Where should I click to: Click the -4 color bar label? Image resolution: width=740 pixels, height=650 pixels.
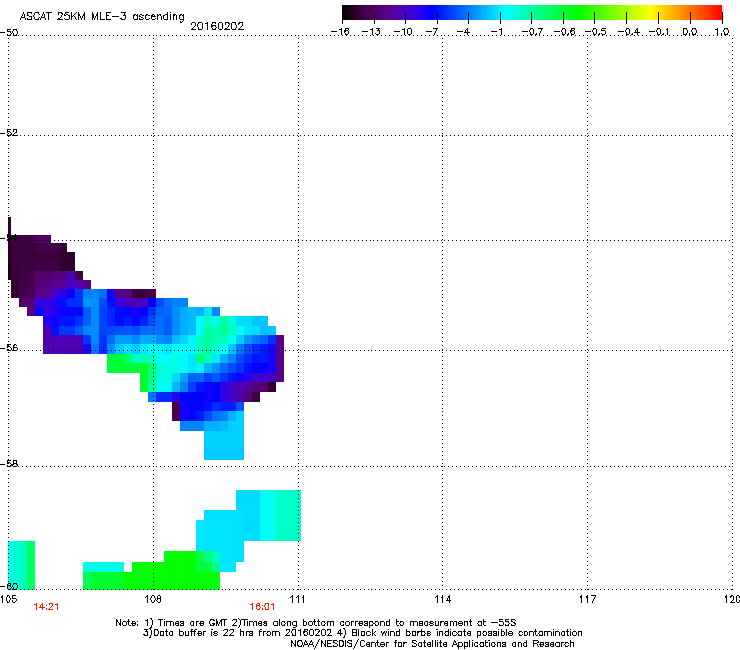(463, 32)
